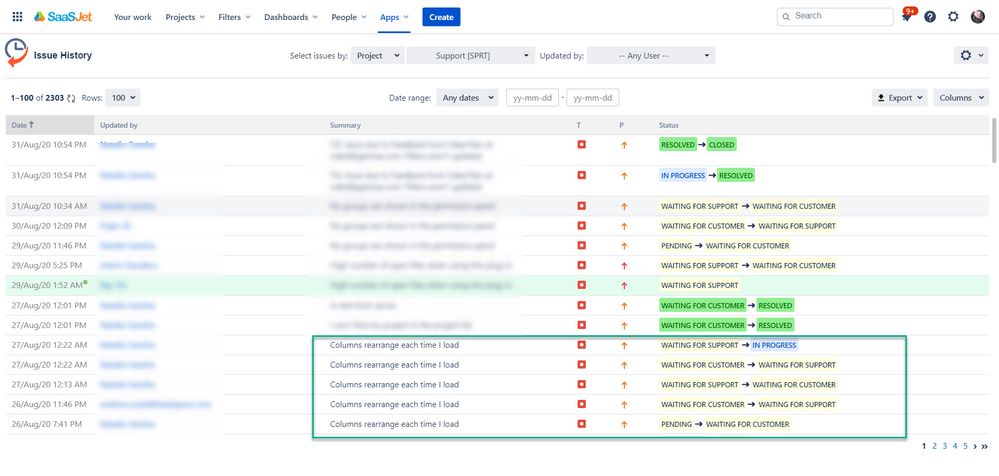Open the Filters menu
Screen dimensions: 999x476
[236, 17]
